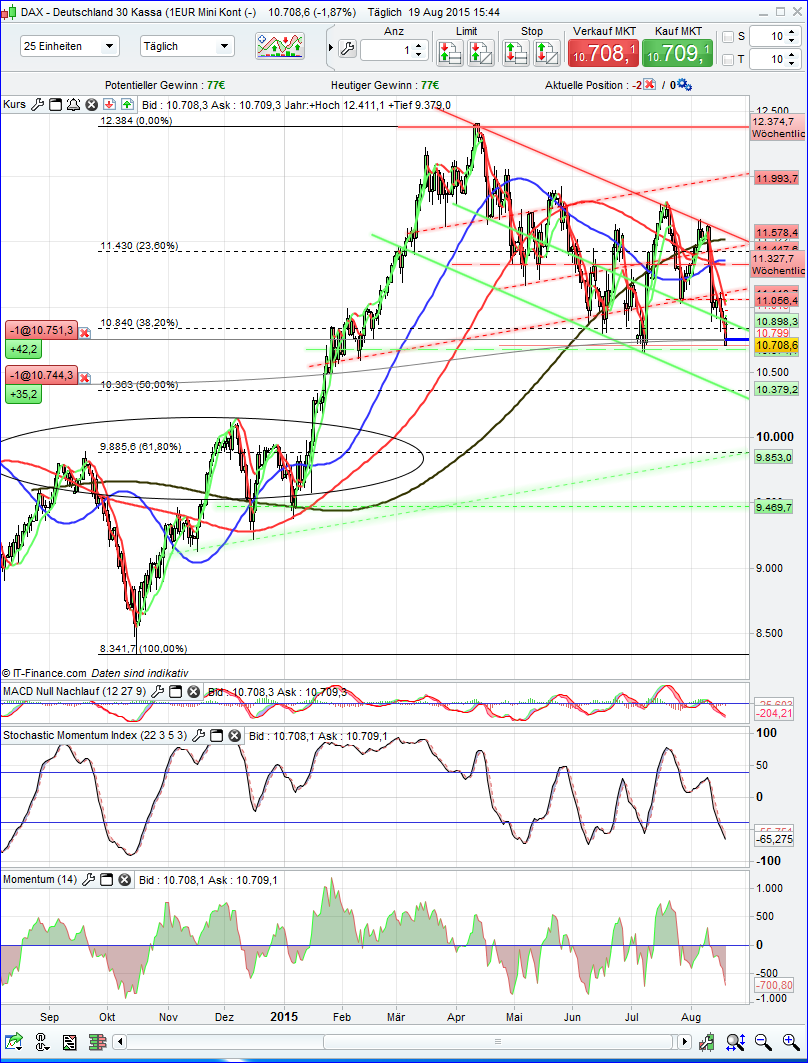Click the zoom-in magnifier icon bottom right
Image resolution: width=808 pixels, height=1063 pixels.
click(790, 1041)
